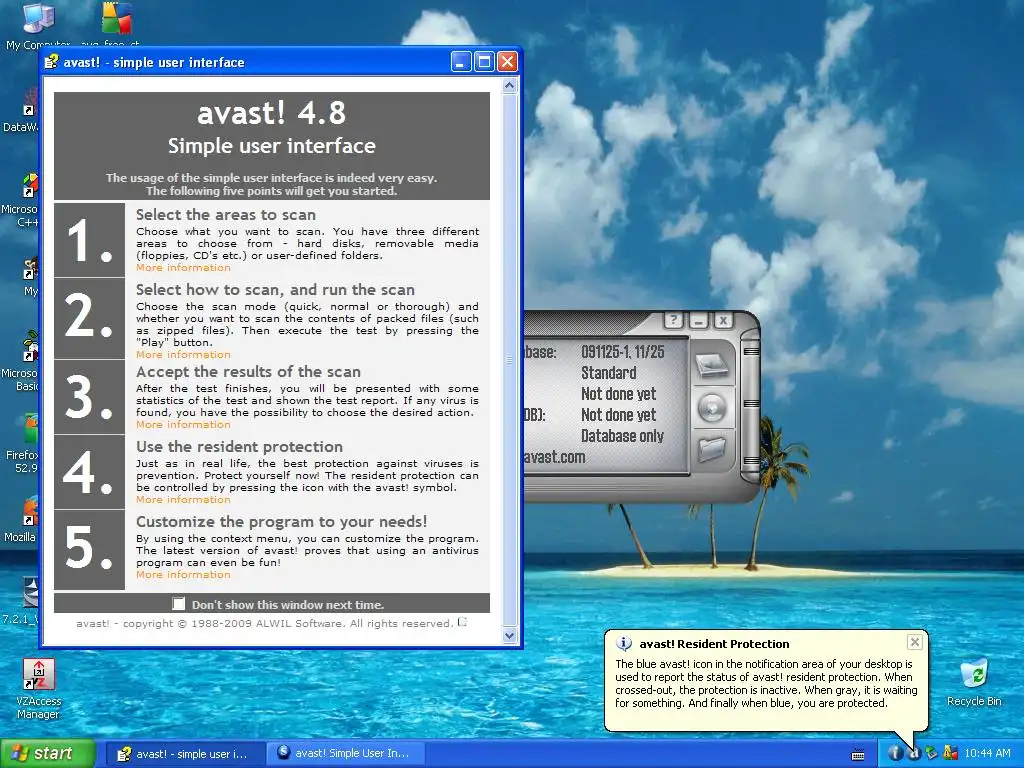The height and width of the screenshot is (768, 1024).
Task: Switch to 'avast! - simple user i...' taskbar item
Action: (x=184, y=754)
